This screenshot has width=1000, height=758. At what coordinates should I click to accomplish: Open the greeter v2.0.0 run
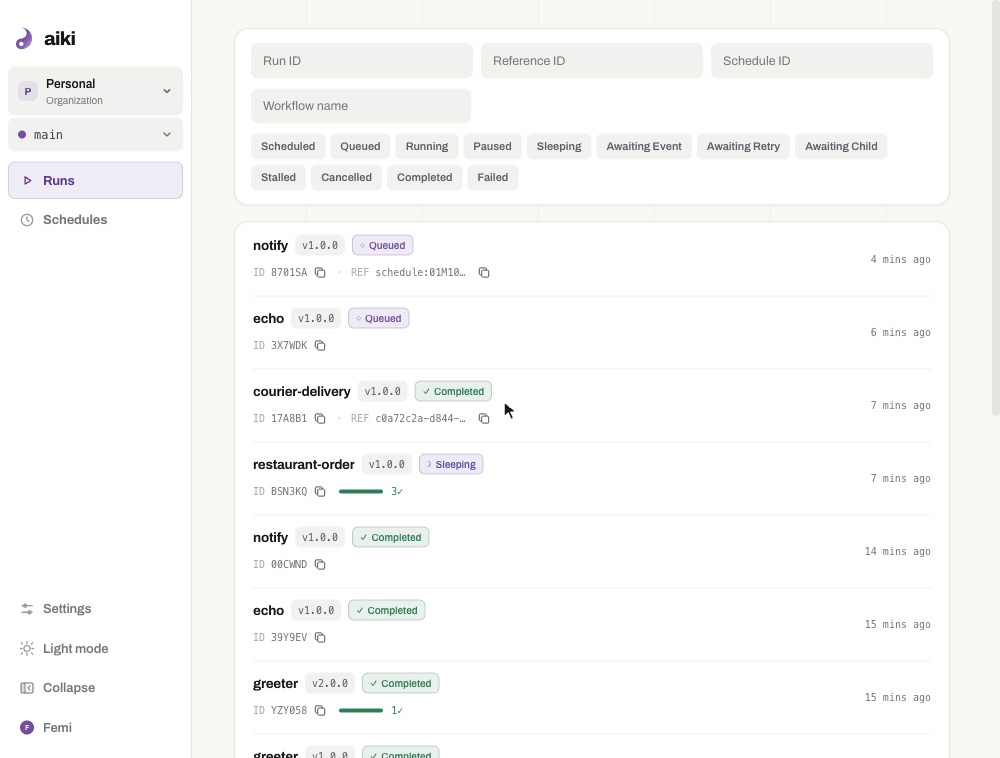tap(592, 697)
